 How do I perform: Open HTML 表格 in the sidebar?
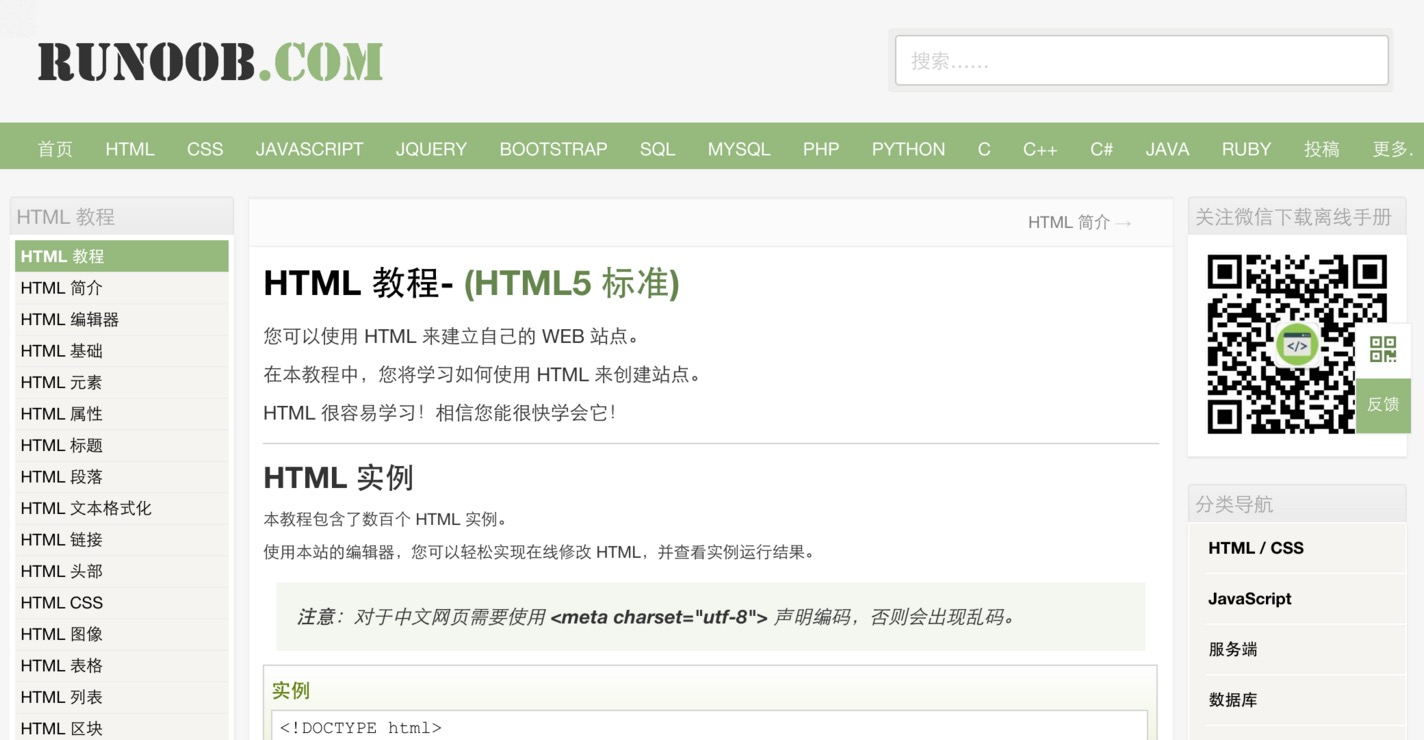tap(62, 665)
